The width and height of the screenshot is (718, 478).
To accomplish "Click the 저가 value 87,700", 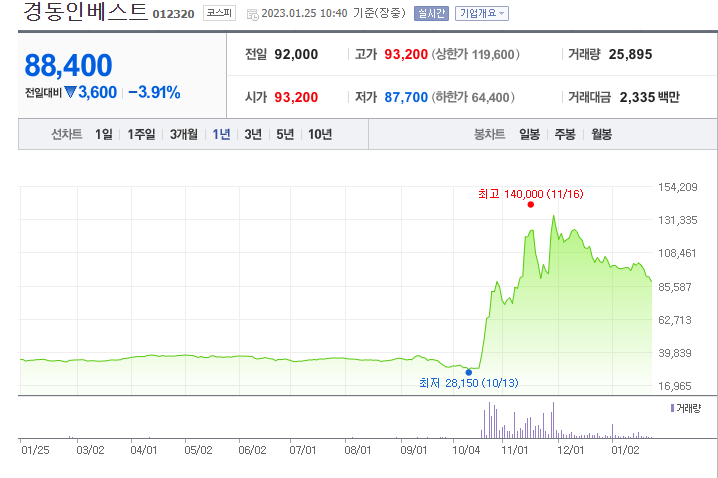I will tap(406, 97).
